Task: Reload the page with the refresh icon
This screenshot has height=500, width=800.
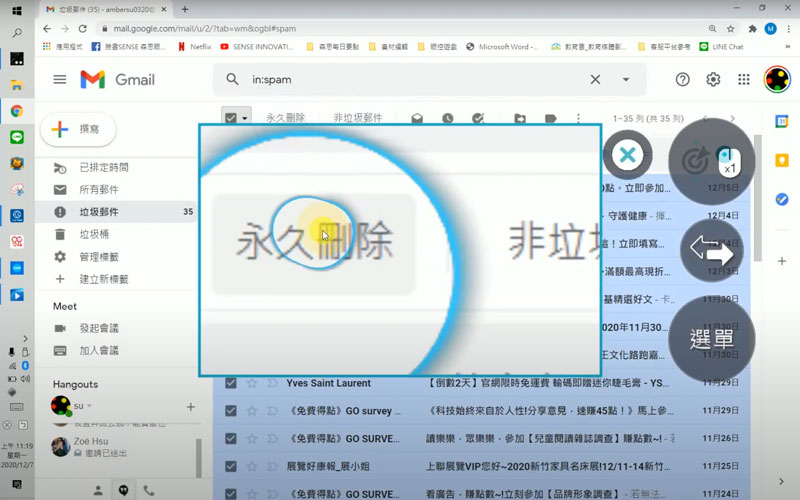Action: [x=83, y=29]
